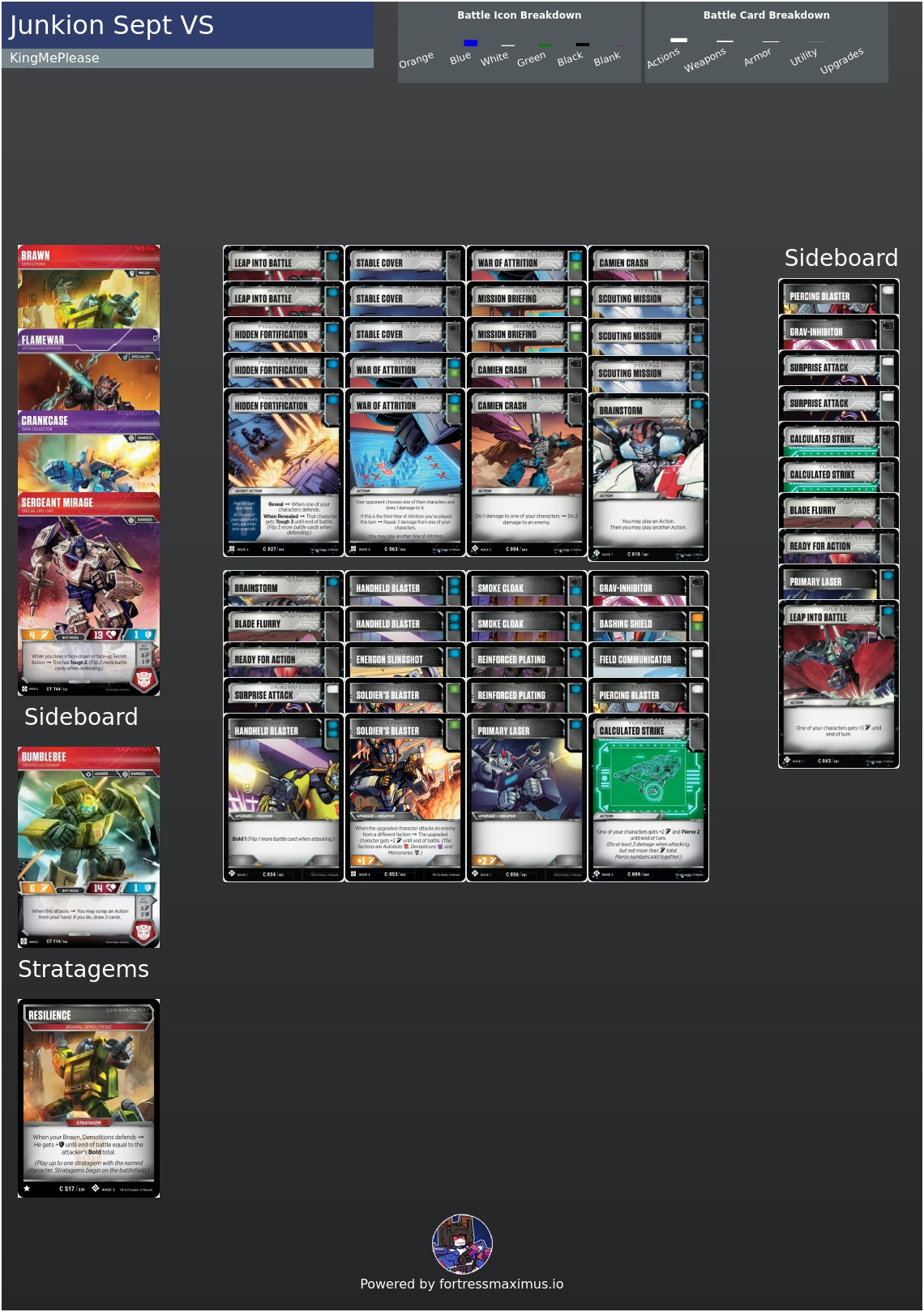The height and width of the screenshot is (1312, 924).
Task: Select the Brawn character card
Action: click(89, 287)
